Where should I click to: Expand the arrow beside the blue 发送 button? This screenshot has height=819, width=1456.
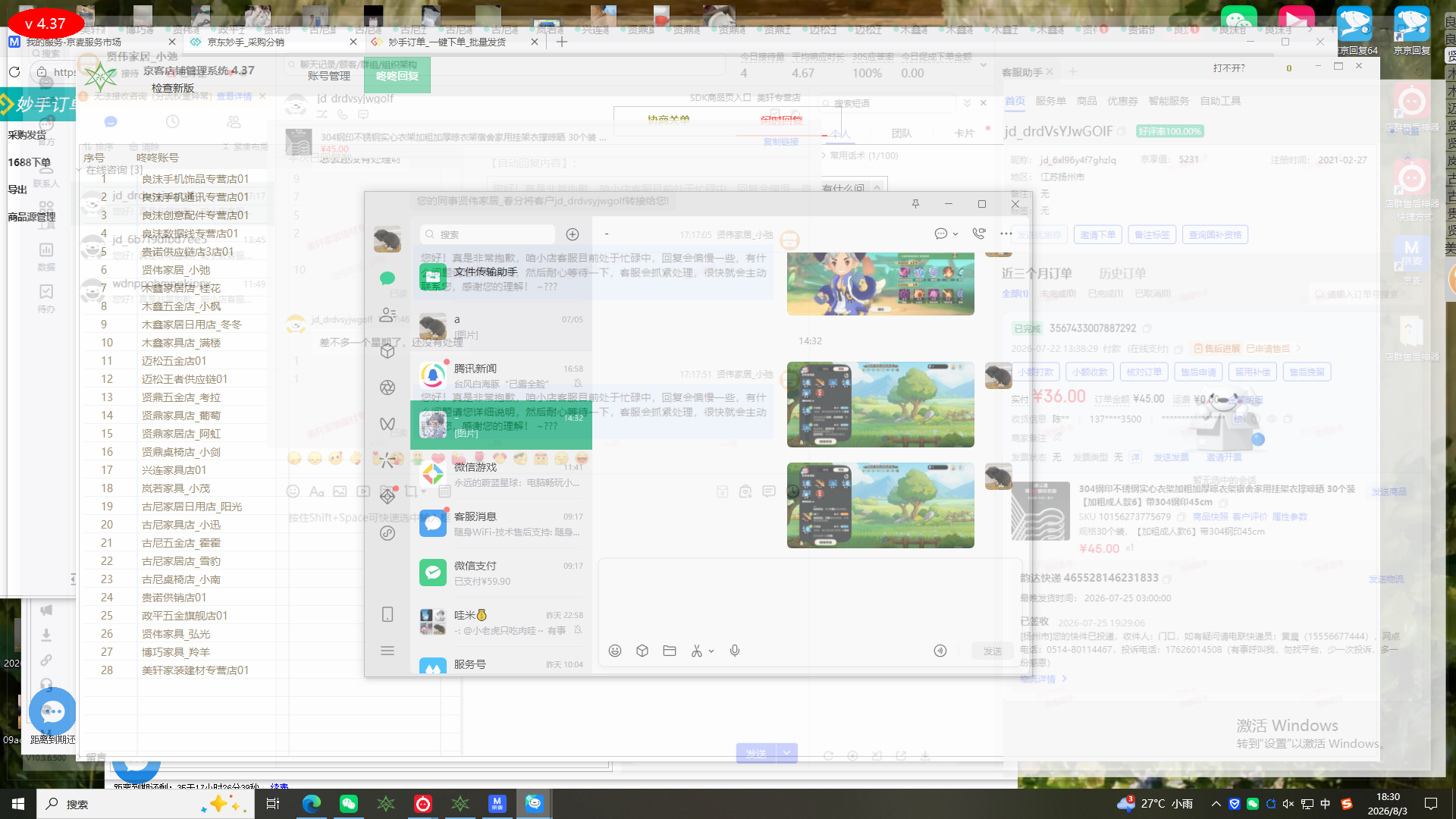tap(787, 753)
